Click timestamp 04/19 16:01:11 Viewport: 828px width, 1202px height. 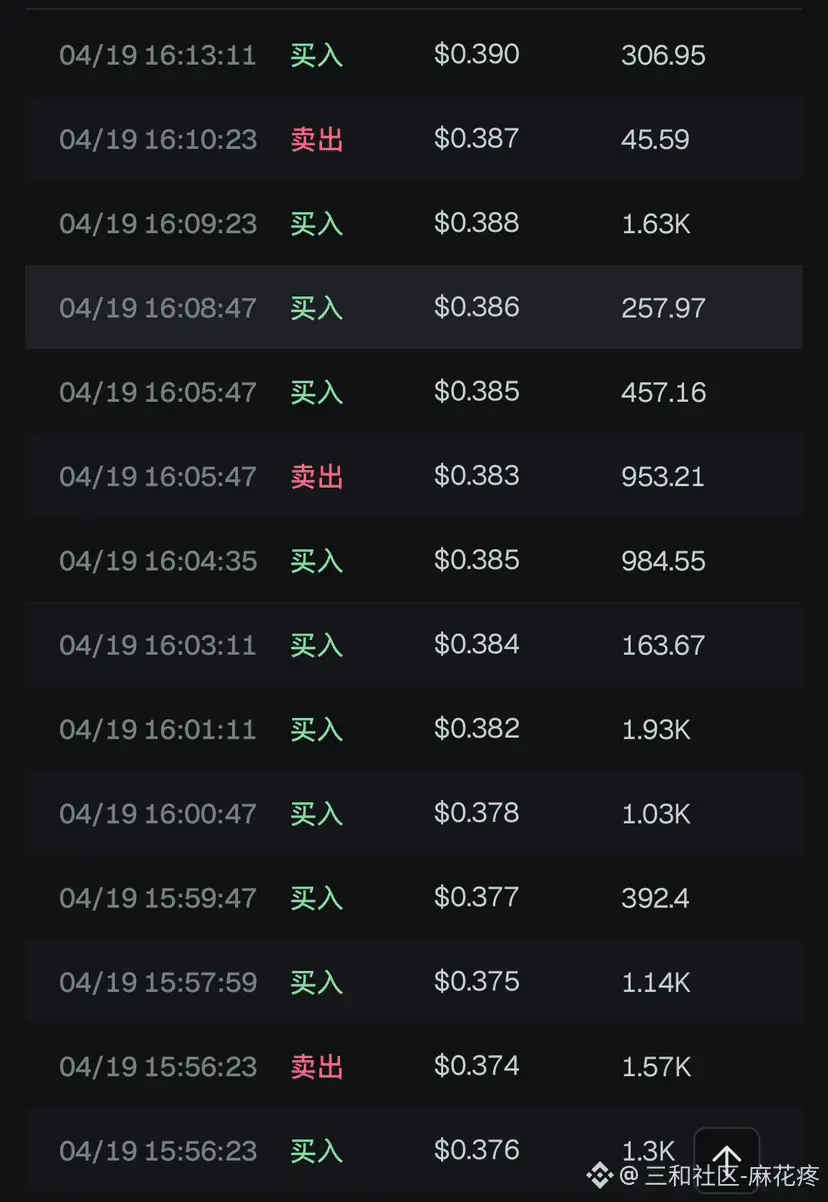click(158, 730)
